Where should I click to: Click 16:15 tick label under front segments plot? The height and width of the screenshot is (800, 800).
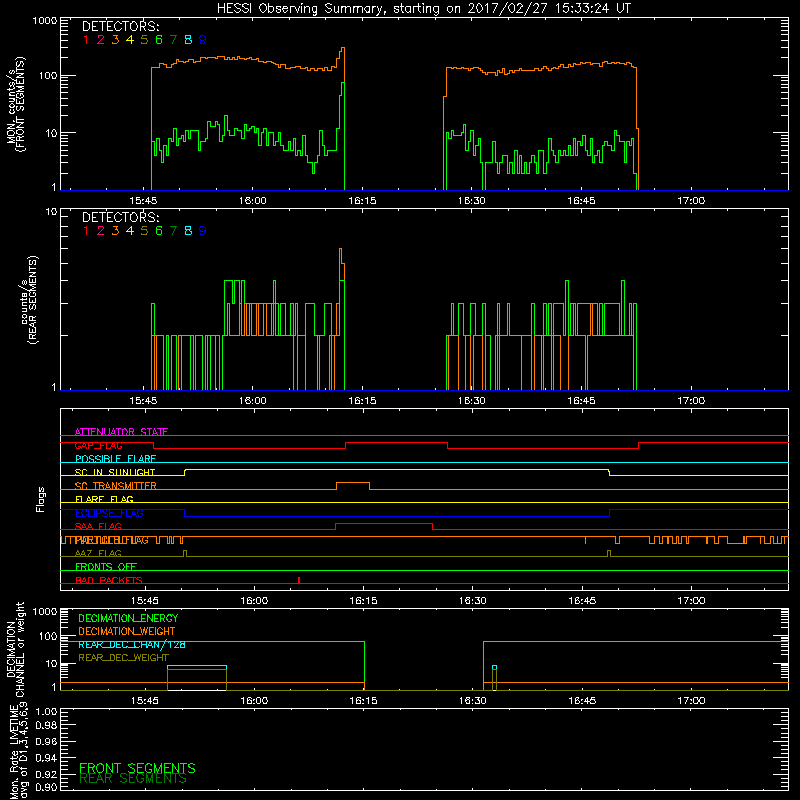point(362,201)
